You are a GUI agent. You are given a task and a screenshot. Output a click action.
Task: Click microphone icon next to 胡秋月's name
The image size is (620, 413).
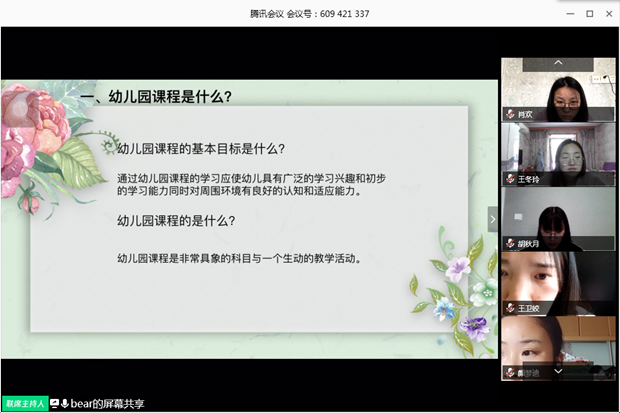pos(511,244)
